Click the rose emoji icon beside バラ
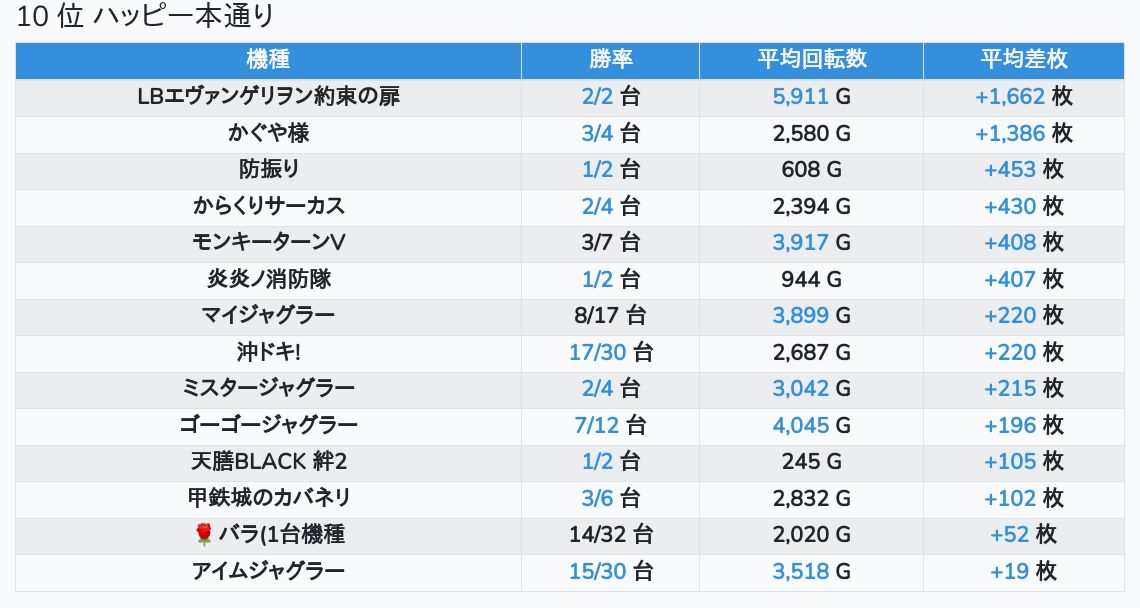1140x608 pixels. (x=204, y=535)
